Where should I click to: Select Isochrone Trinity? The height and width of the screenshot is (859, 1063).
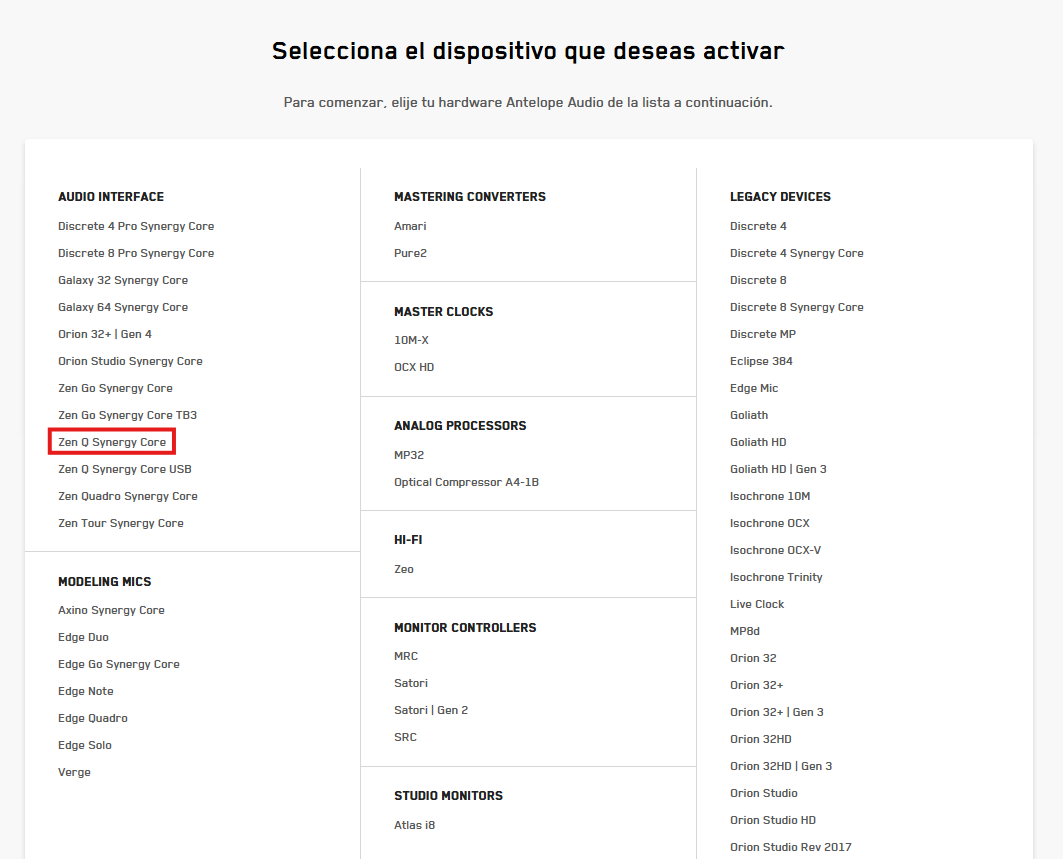(x=776, y=577)
